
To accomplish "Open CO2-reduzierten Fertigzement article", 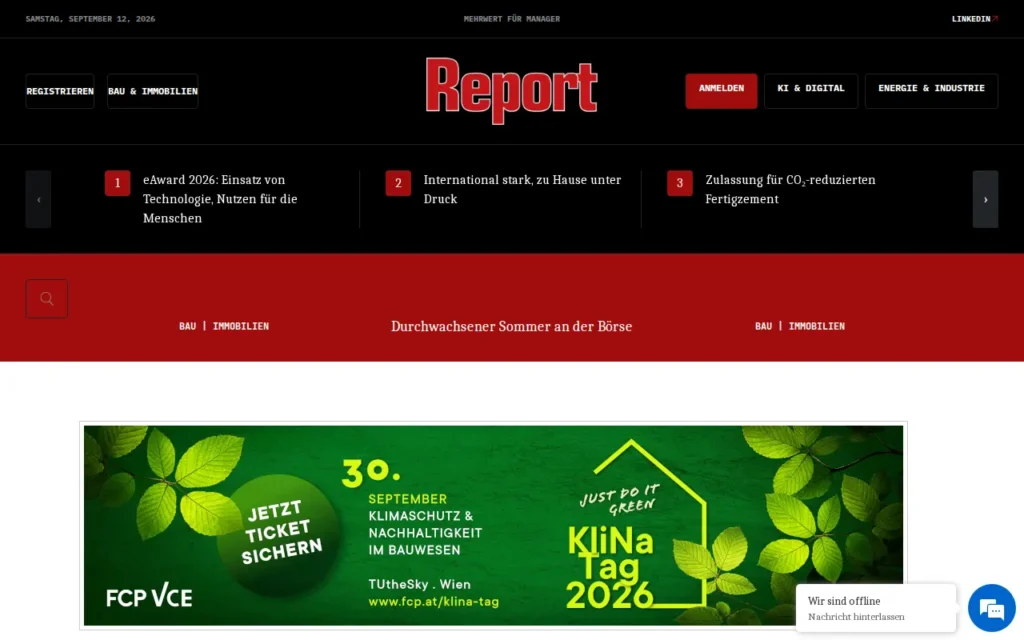I will [x=790, y=189].
